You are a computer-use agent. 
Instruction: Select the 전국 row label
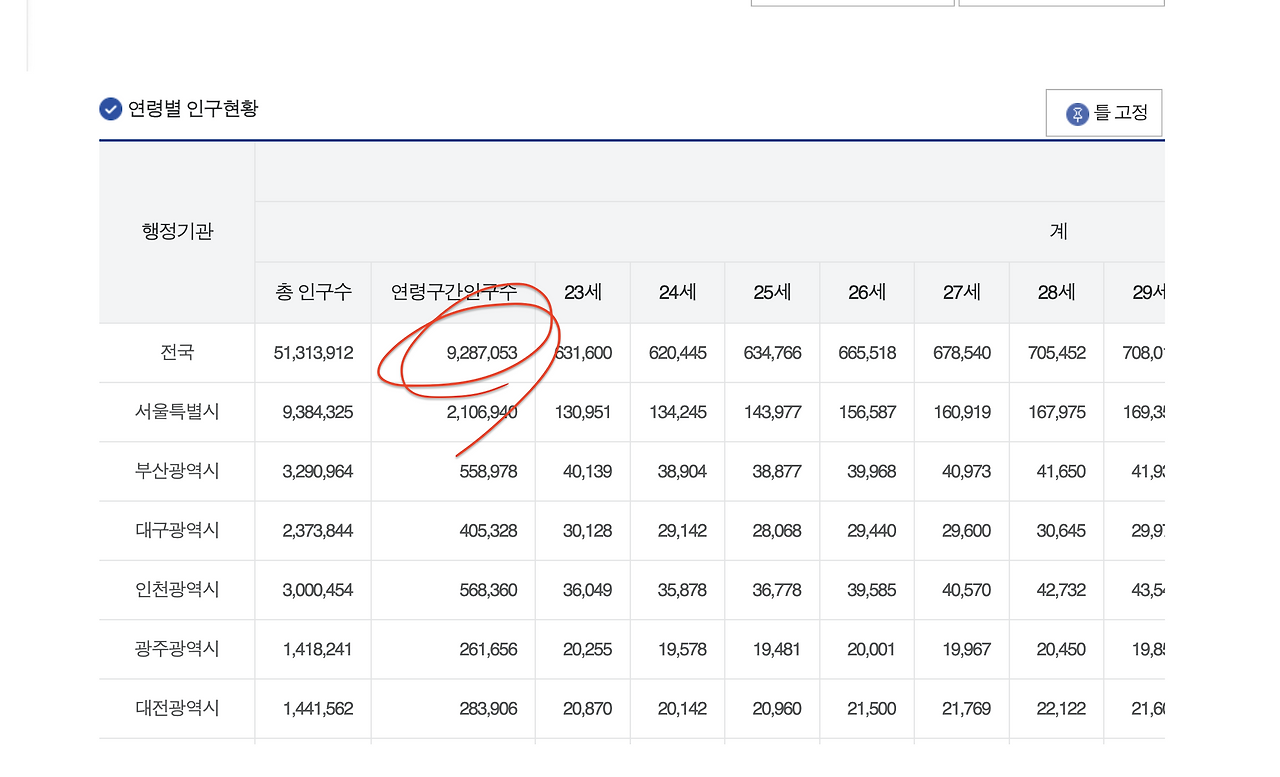tap(177, 352)
